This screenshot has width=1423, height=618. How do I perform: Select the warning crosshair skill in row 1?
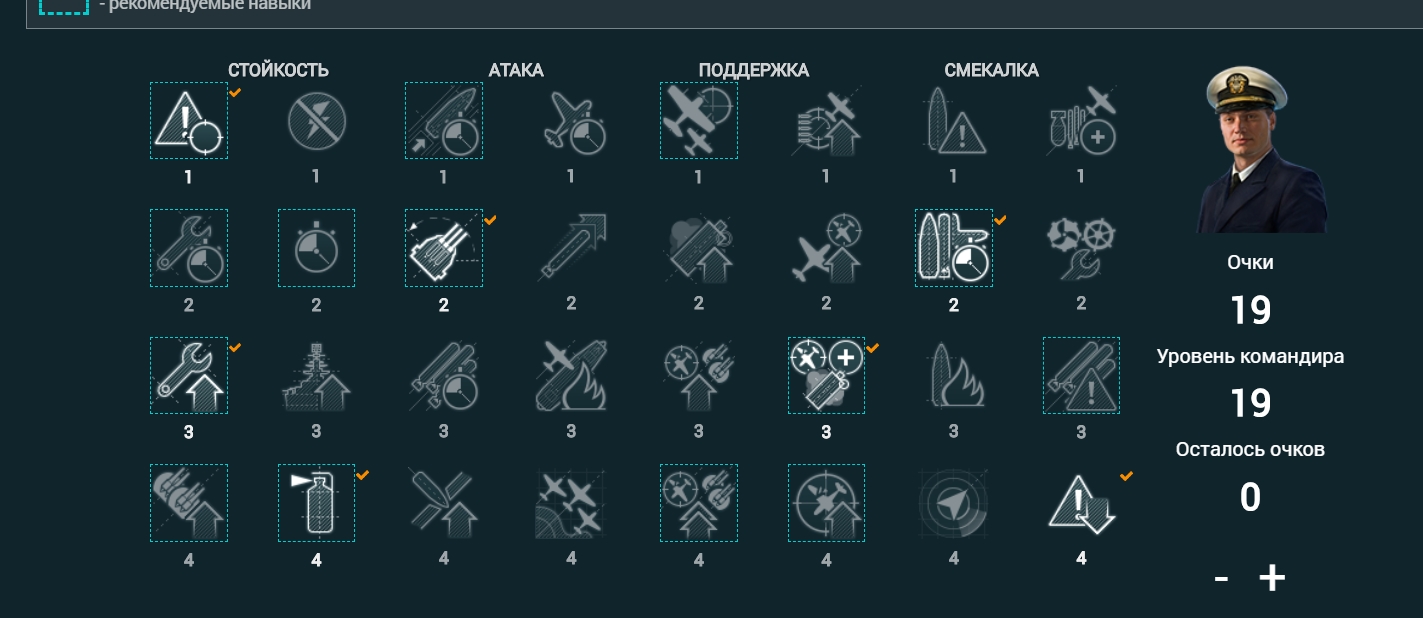(x=189, y=120)
